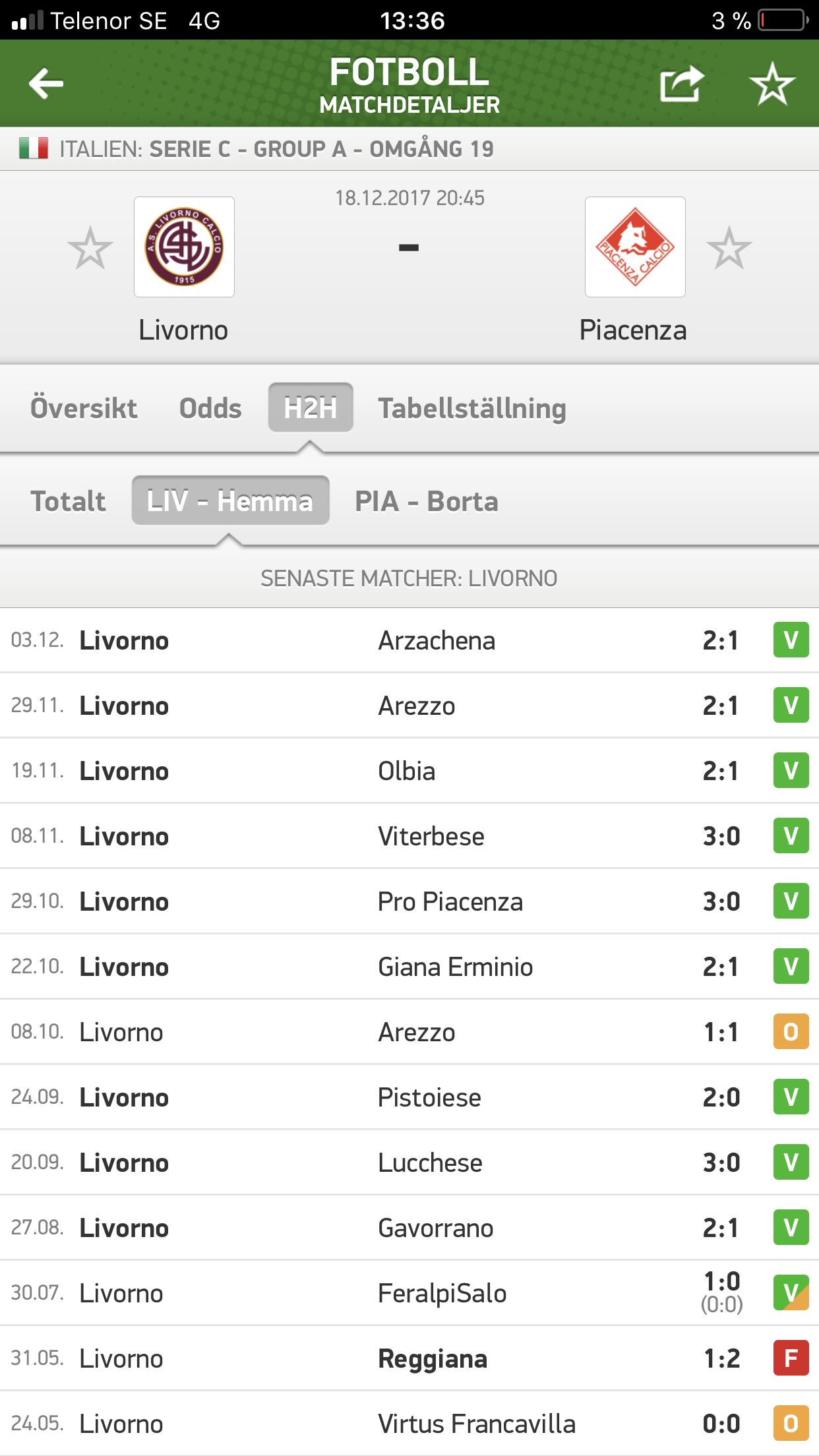This screenshot has width=819, height=1456.
Task: Switch to the Odds tab
Action: tap(210, 408)
